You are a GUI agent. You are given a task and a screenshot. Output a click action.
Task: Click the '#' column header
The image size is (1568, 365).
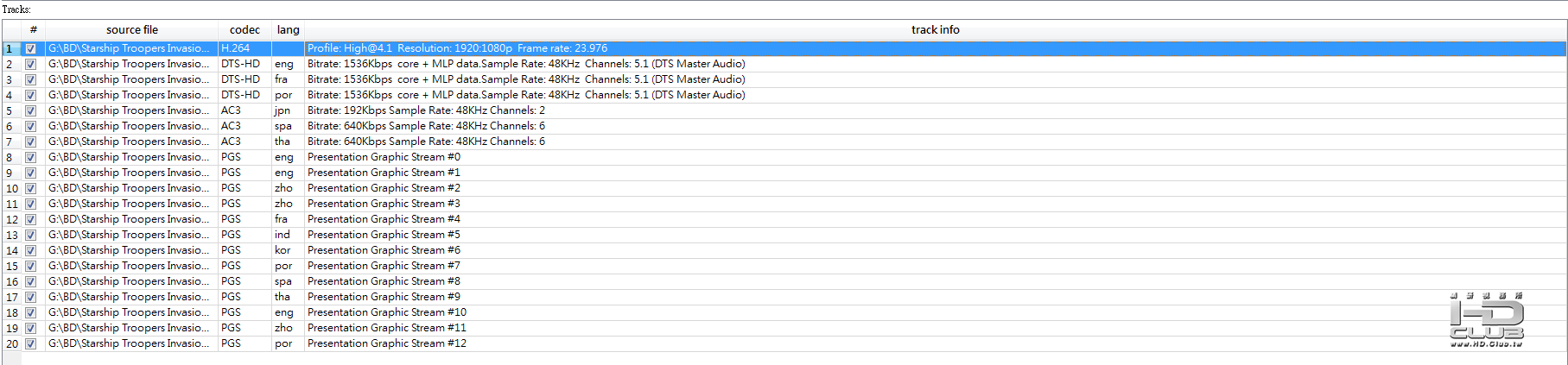point(33,30)
